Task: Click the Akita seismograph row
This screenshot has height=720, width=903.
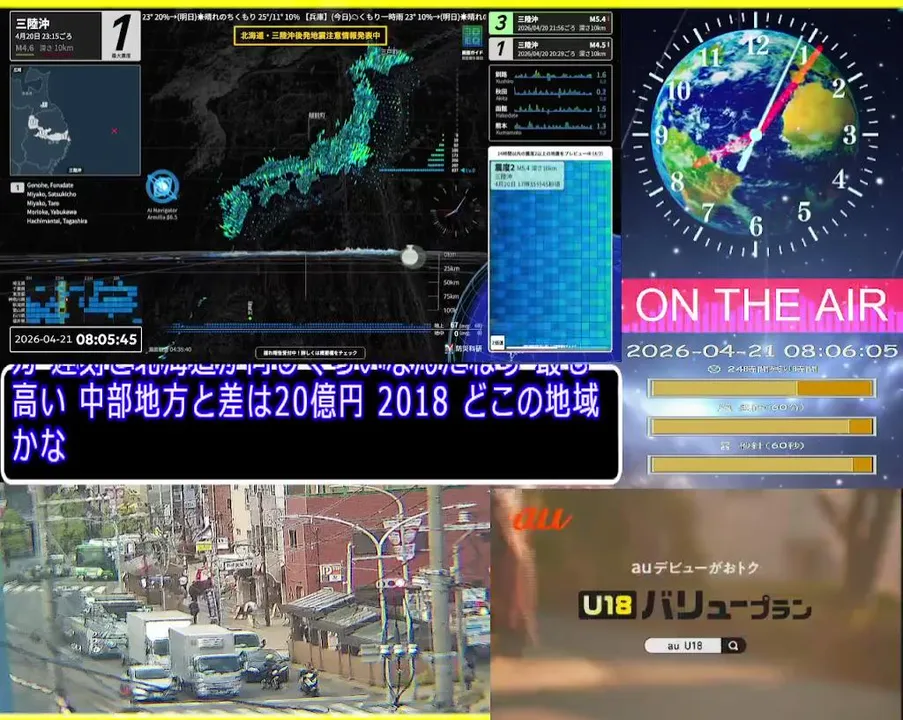Action: click(551, 93)
